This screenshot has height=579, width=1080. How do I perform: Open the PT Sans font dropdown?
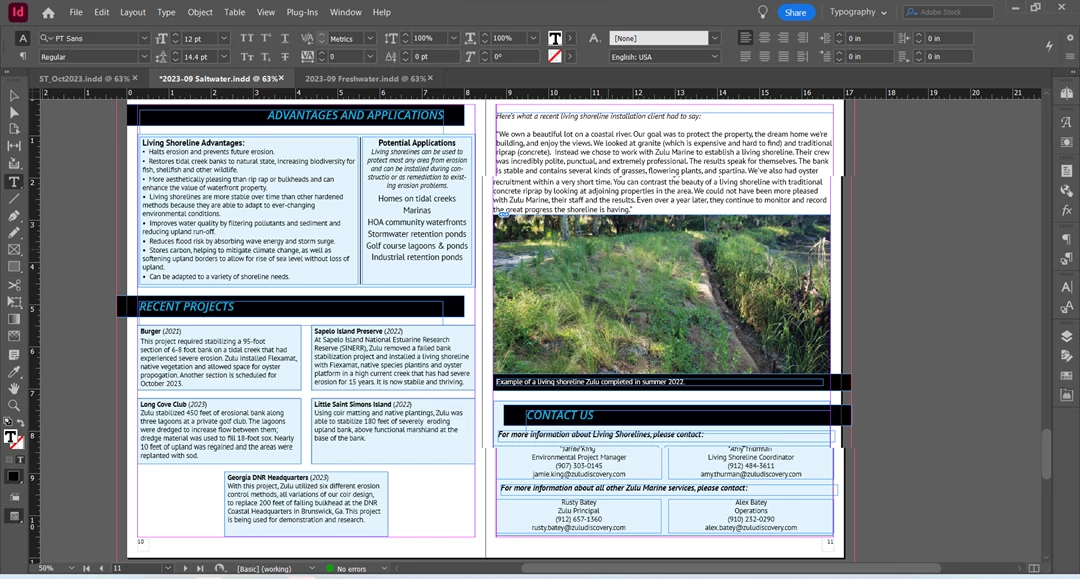point(94,39)
